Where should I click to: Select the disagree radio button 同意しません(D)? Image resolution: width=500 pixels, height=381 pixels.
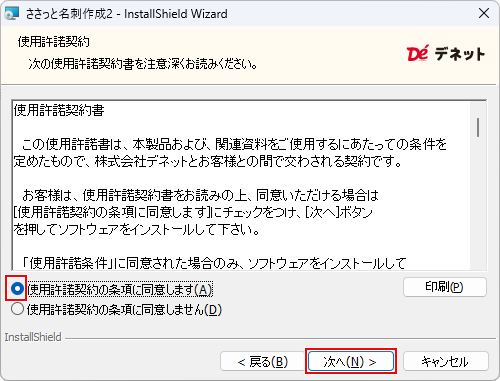[x=17, y=309]
